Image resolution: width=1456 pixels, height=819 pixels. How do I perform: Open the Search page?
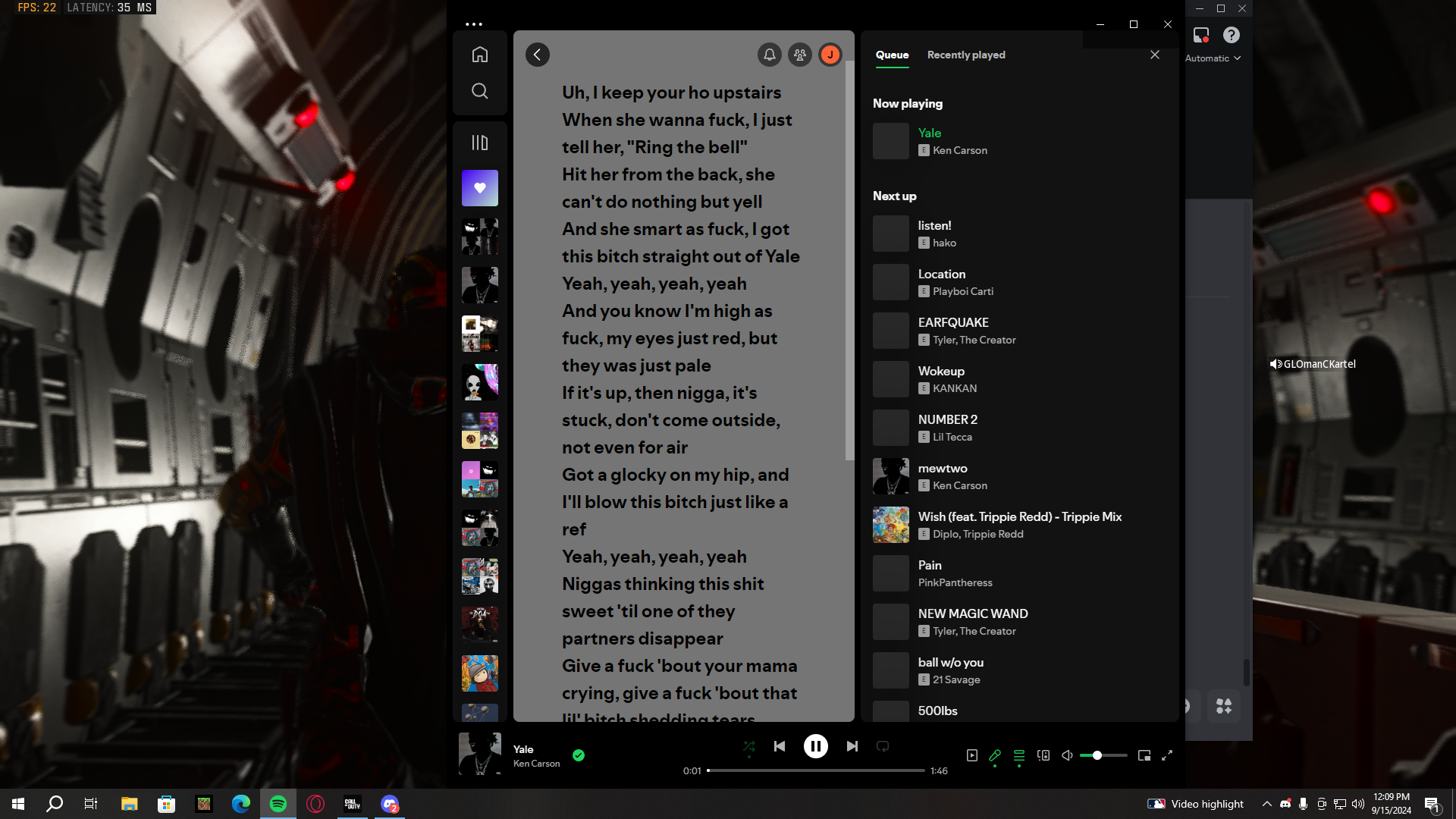[x=479, y=91]
